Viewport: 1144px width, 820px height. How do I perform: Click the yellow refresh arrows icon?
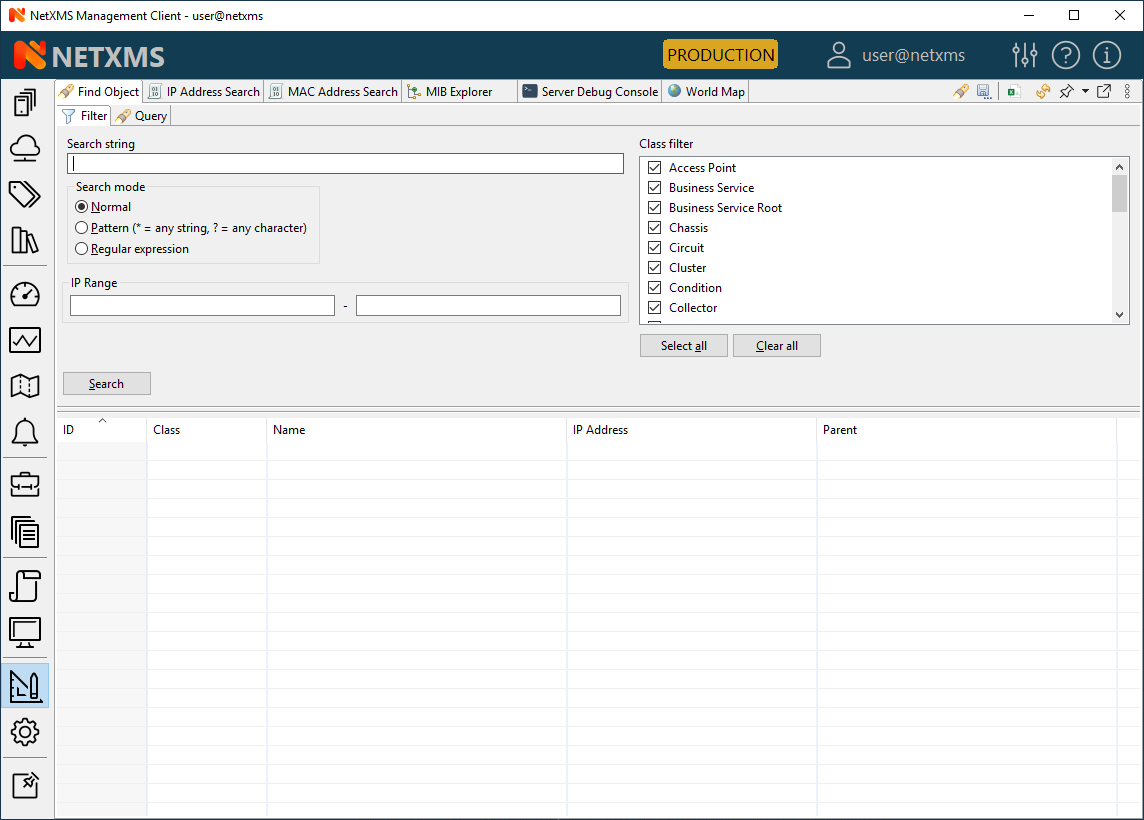1042,92
